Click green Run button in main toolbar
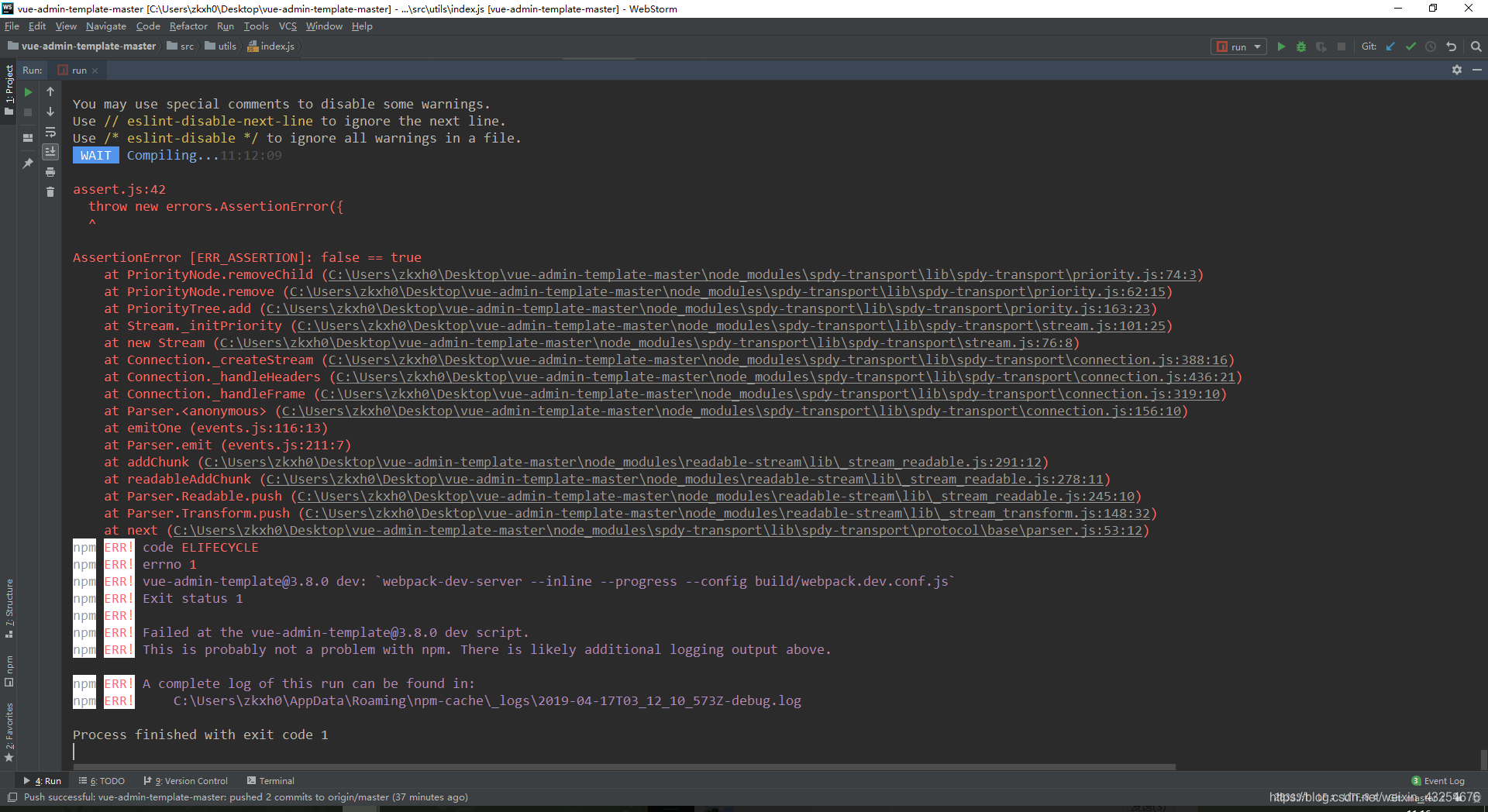The width and height of the screenshot is (1488, 812). pyautogui.click(x=1281, y=47)
